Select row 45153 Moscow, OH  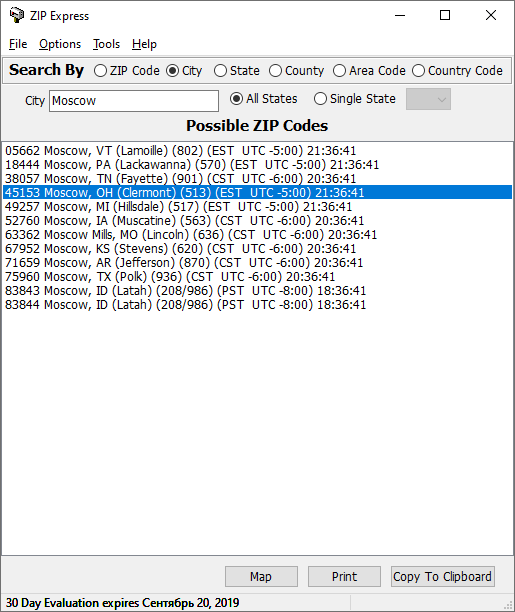[x=257, y=192]
